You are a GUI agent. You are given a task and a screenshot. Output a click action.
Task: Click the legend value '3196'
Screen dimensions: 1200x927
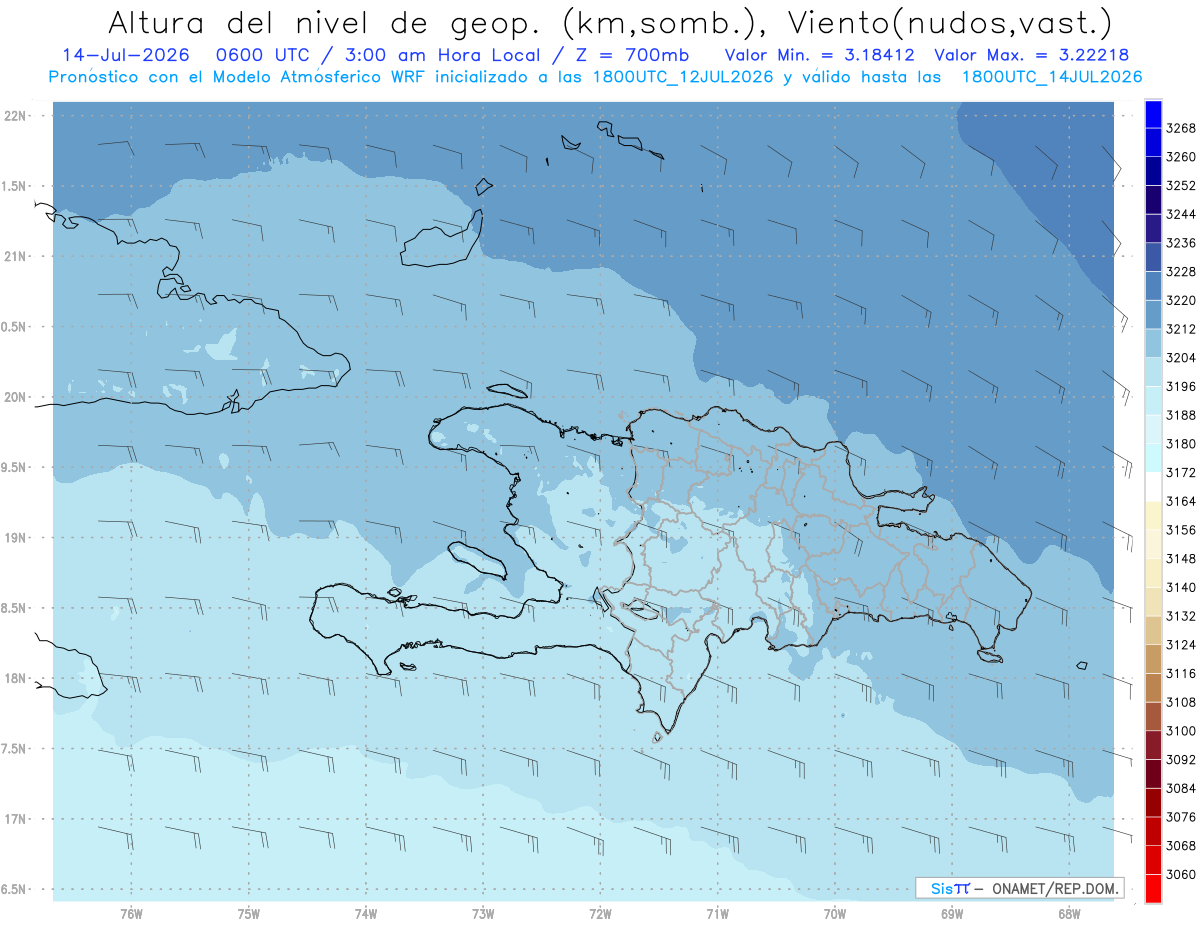click(x=1180, y=386)
